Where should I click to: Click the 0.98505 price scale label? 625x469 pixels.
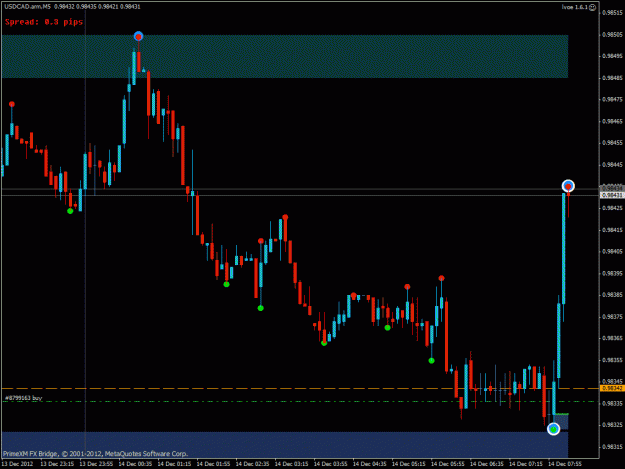pos(613,35)
